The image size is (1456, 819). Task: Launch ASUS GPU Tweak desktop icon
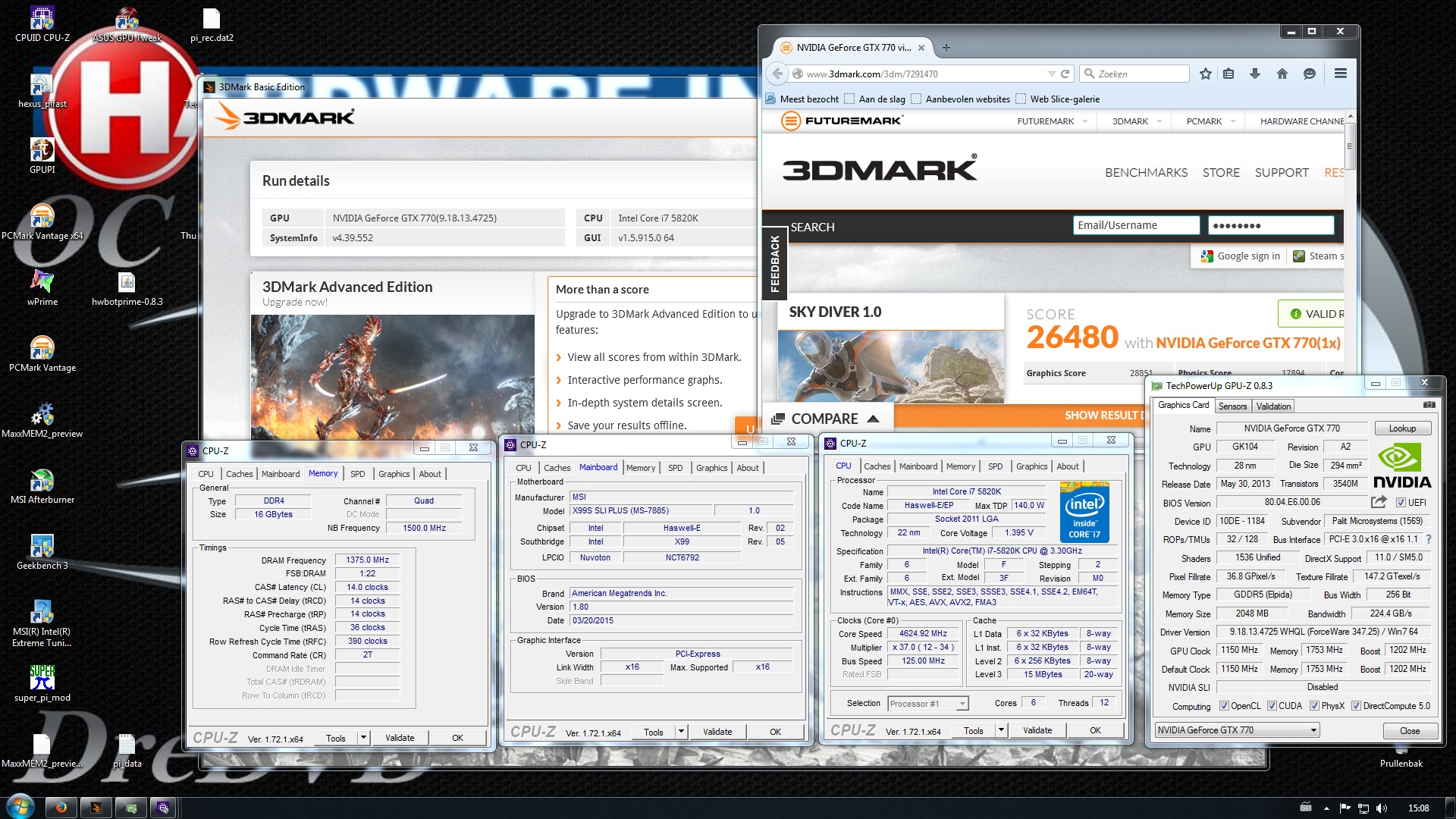tap(127, 24)
